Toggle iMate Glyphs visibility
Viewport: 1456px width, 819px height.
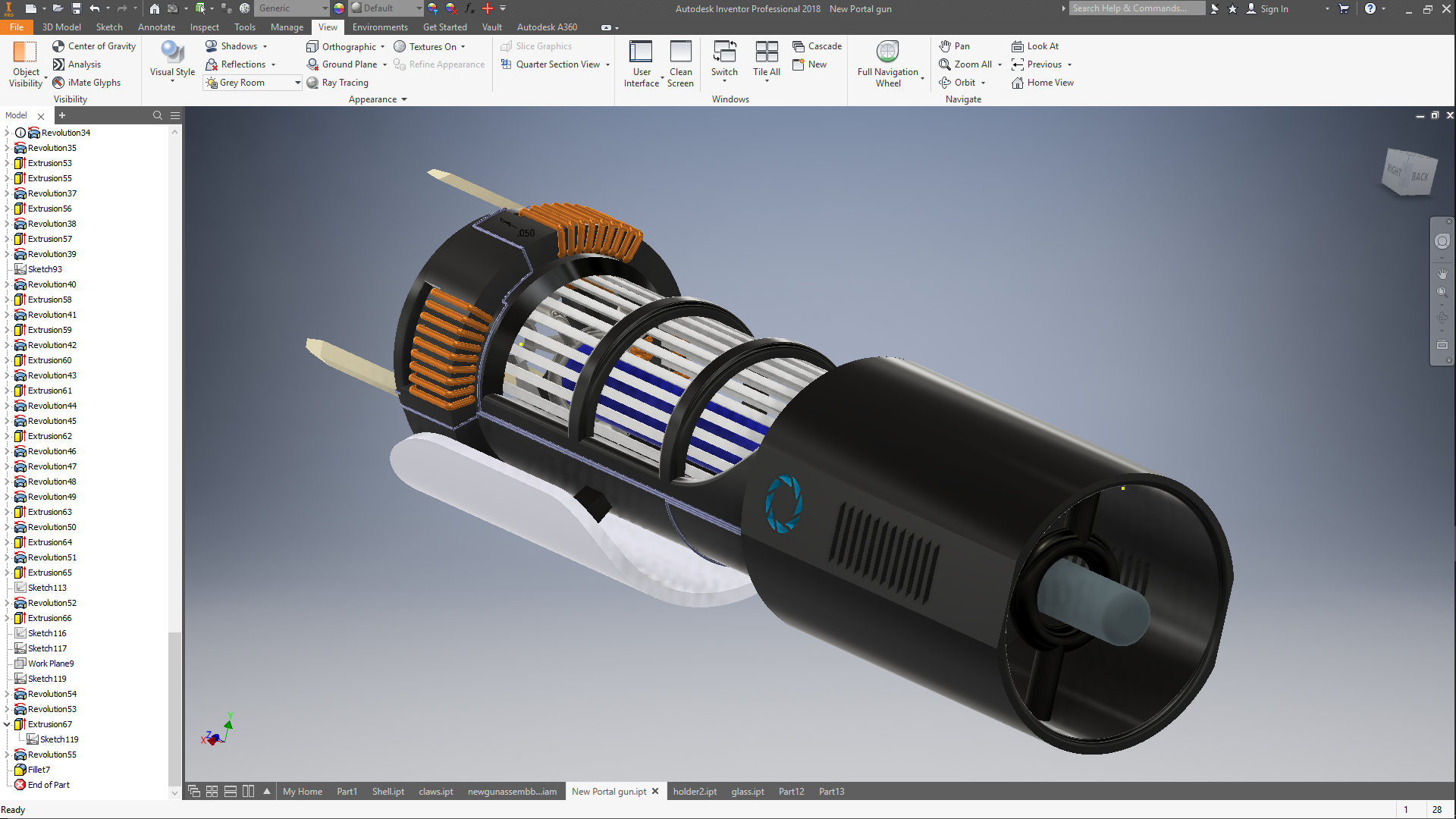(86, 83)
